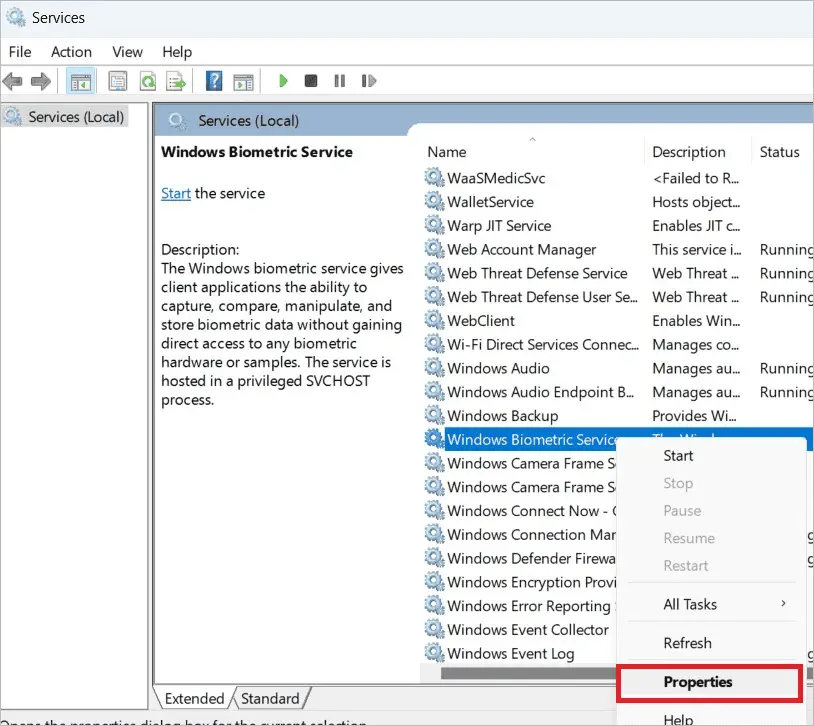Click the 'Provides Wi...' description cell
The width and height of the screenshot is (814, 726).
pyautogui.click(x=694, y=416)
